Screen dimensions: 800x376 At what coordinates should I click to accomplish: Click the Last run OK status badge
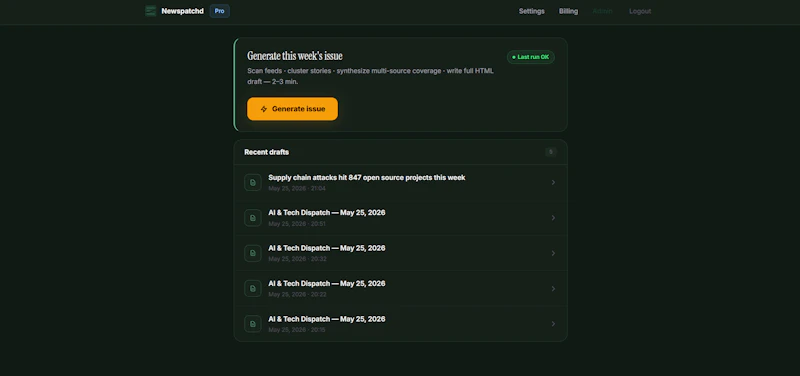[x=531, y=57]
